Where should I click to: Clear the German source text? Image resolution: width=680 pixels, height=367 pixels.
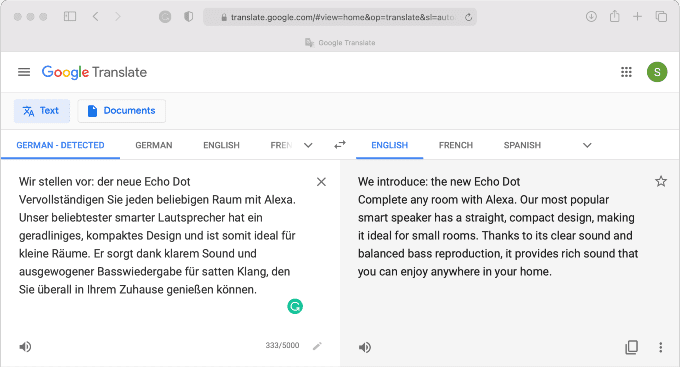pyautogui.click(x=321, y=182)
